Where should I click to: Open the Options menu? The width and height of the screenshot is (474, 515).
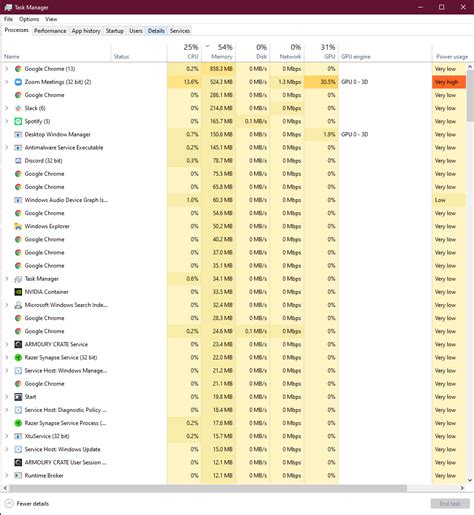pos(29,19)
